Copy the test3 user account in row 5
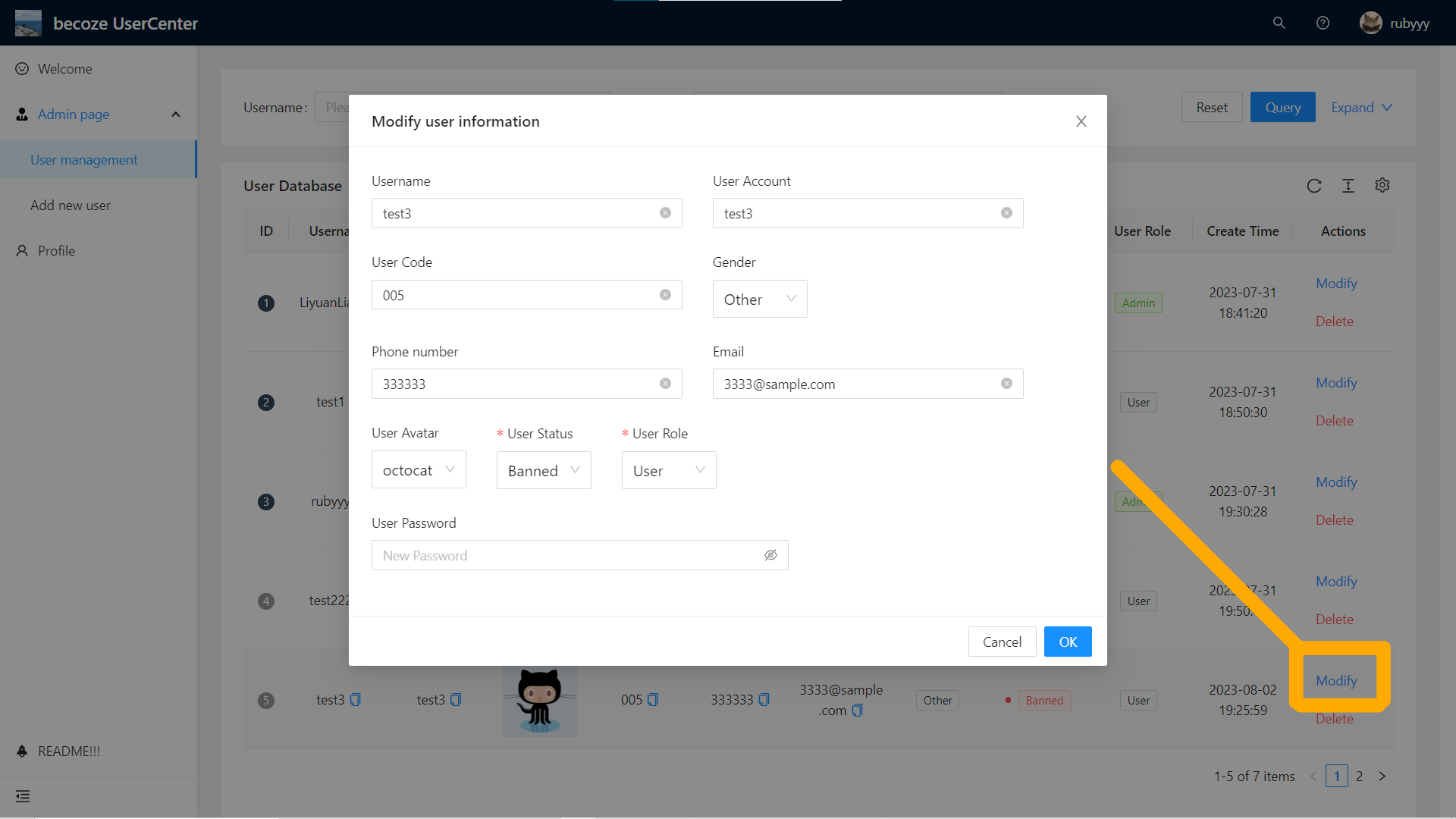Screen dimensions: 1456x819 [456, 700]
